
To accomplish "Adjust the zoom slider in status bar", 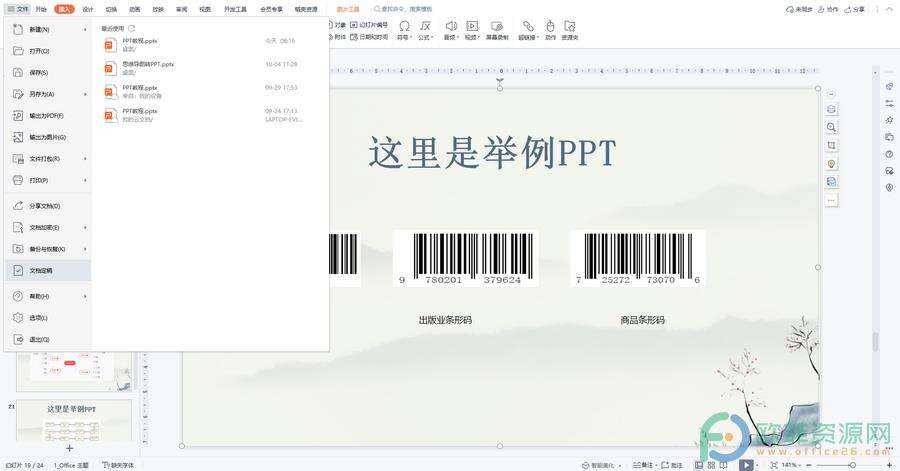I will (852, 465).
